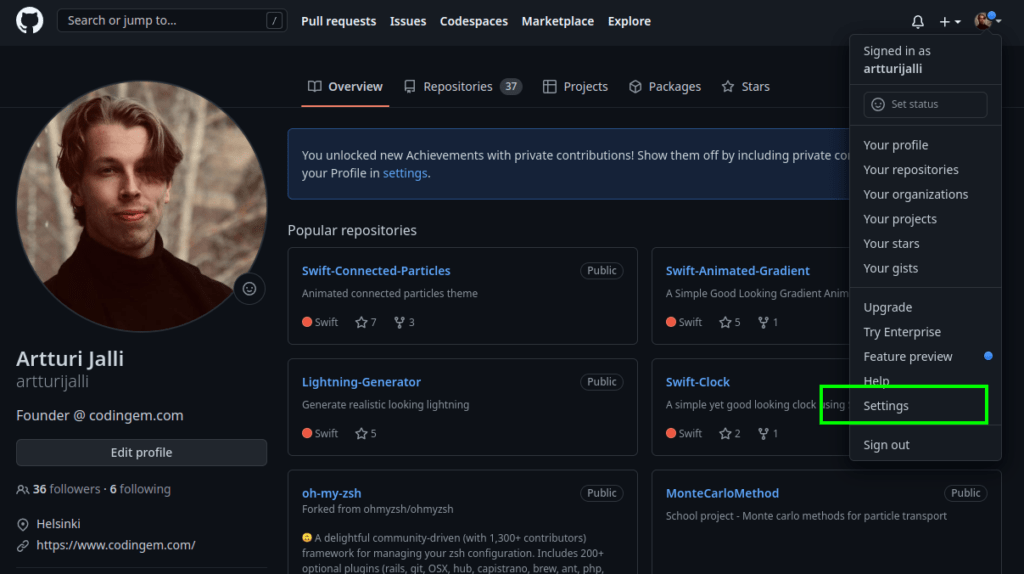Open the Lightning-Generator repository
This screenshot has height=574, width=1024.
(x=361, y=382)
